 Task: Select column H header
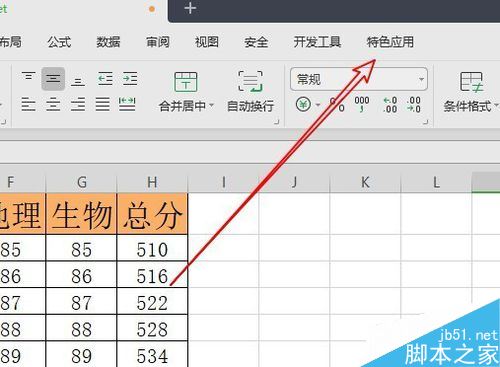pos(153,182)
